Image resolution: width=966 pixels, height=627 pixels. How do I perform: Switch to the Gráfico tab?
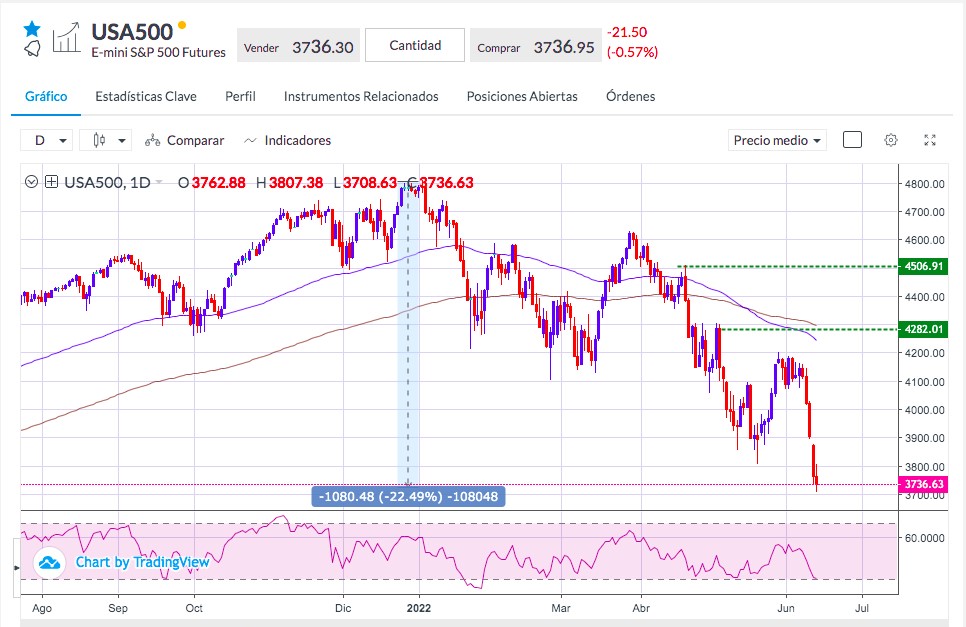click(x=46, y=96)
